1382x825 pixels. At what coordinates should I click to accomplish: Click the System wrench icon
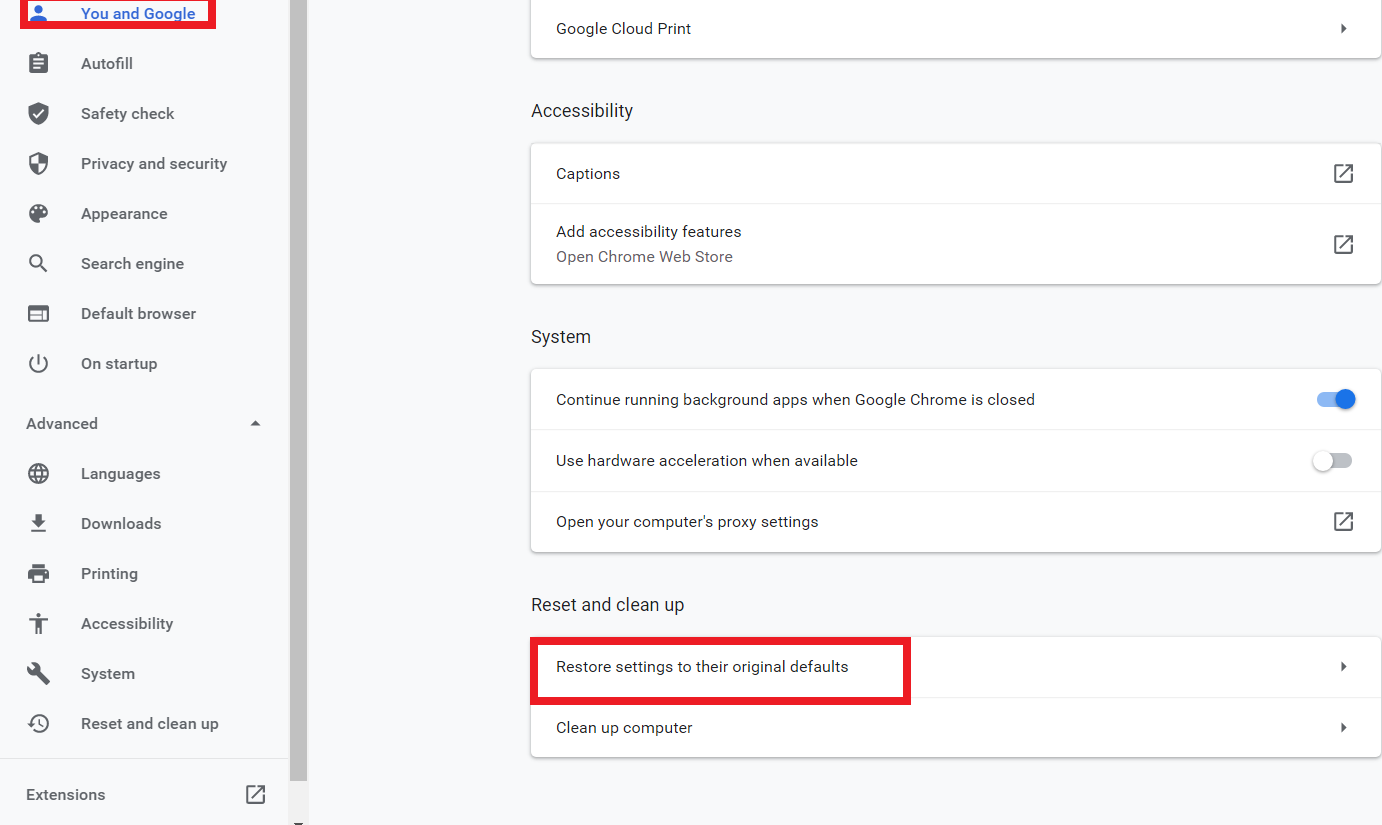(38, 674)
